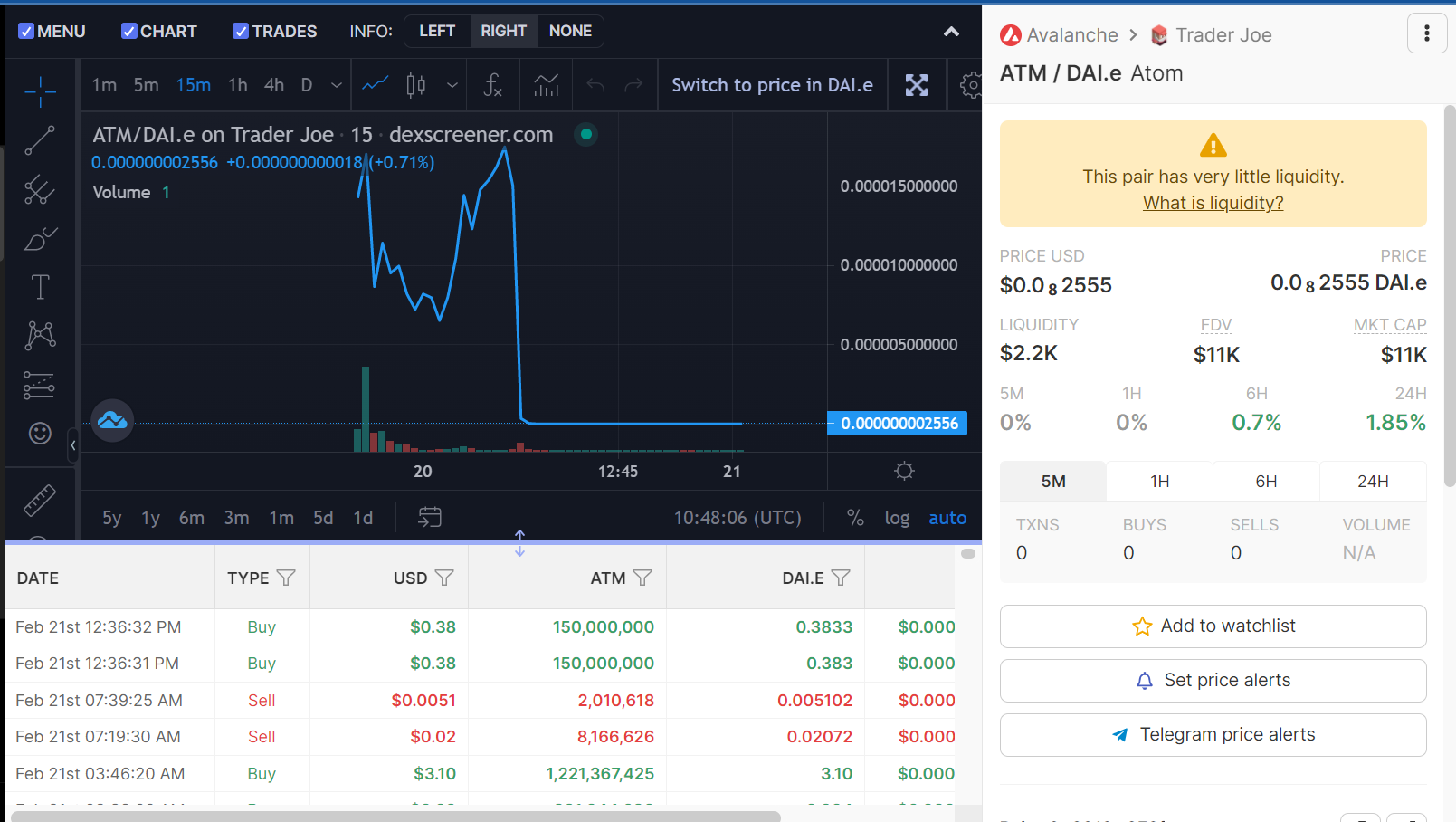Open the Trader Joe DEX breadcrumb
1456x822 pixels.
[x=1211, y=35]
